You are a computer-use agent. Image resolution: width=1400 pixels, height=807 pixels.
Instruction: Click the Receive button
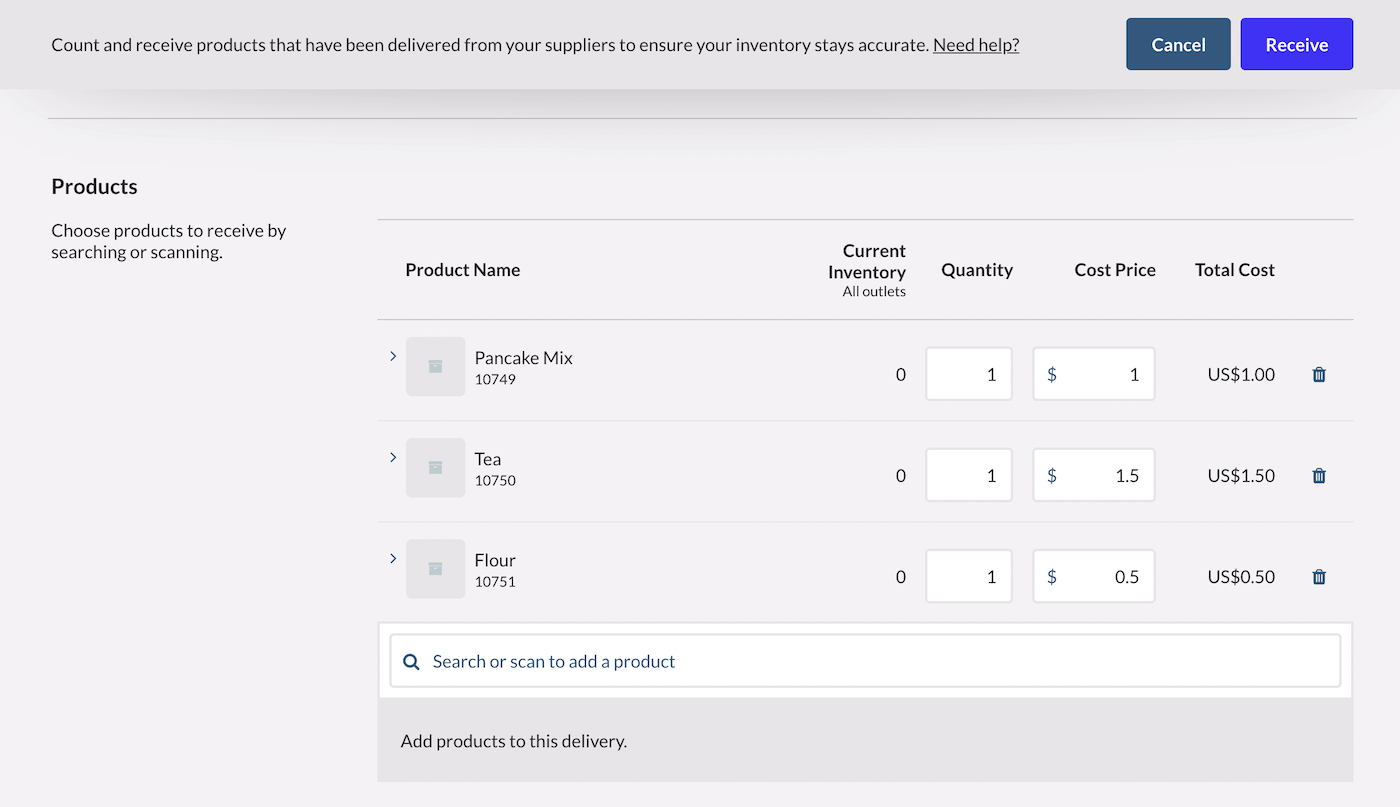tap(1296, 44)
